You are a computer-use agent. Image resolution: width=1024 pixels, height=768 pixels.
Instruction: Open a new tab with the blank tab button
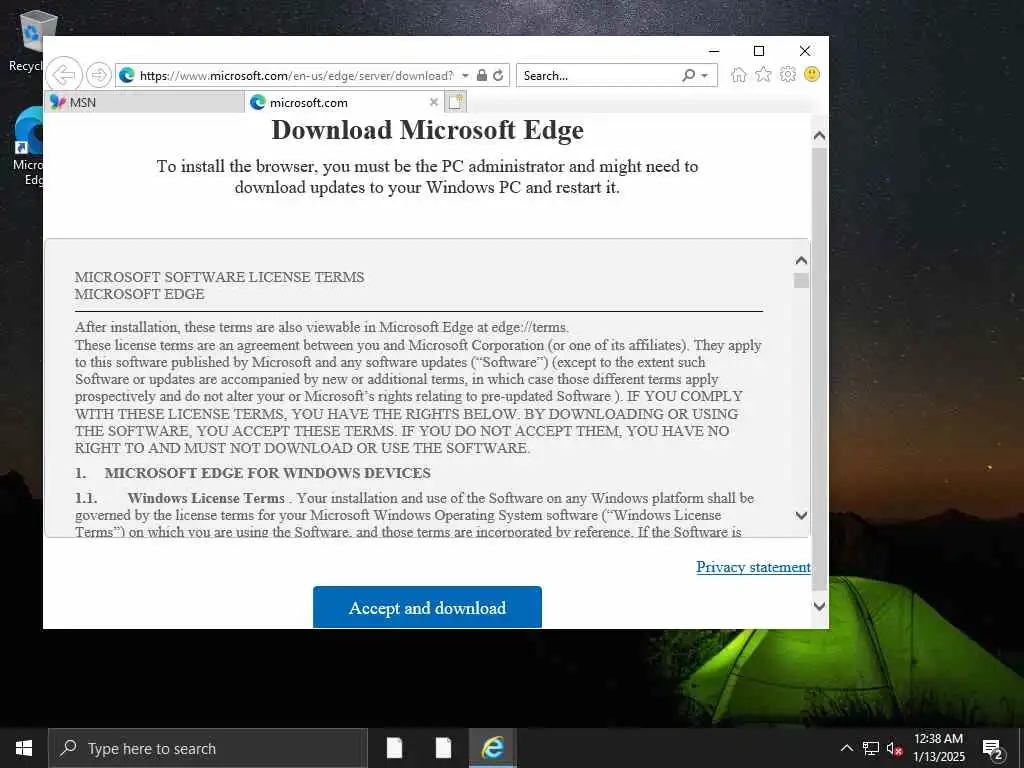point(455,102)
